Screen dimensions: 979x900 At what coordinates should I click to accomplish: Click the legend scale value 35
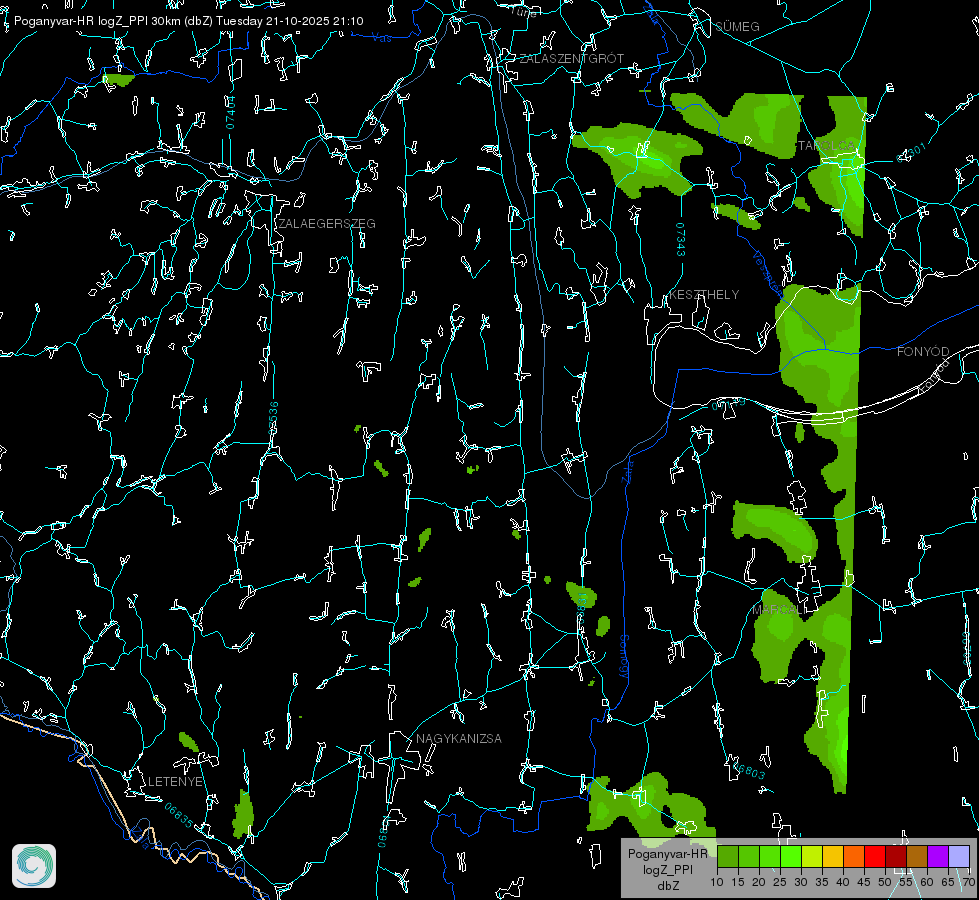[822, 882]
